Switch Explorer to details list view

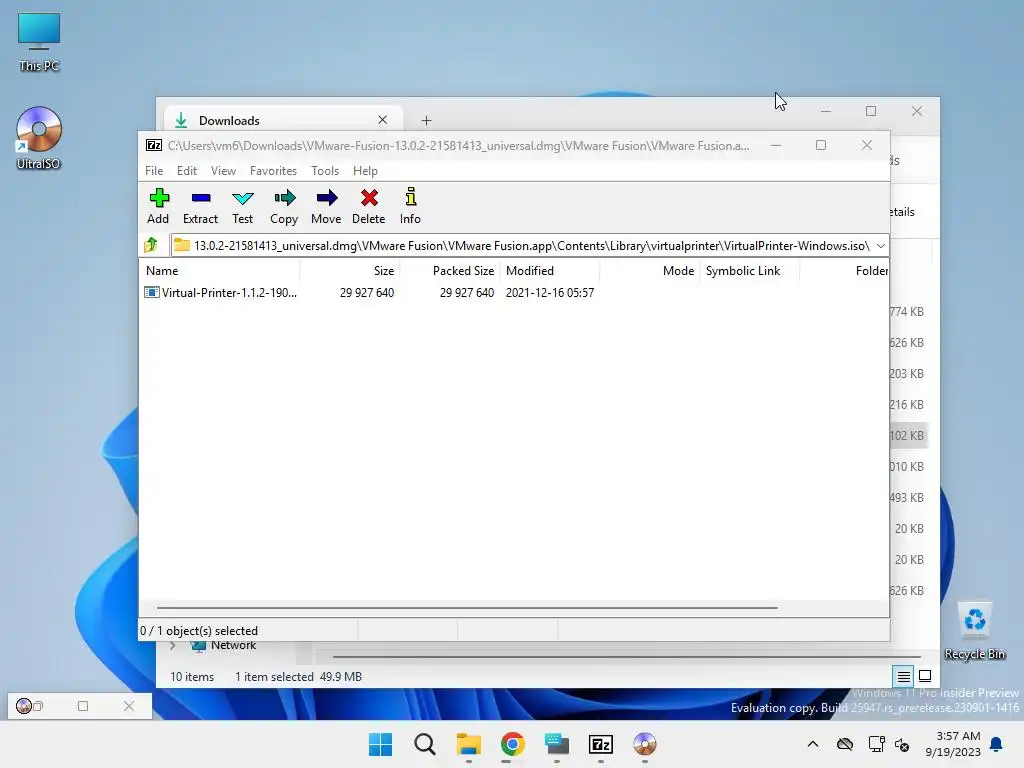pos(903,677)
